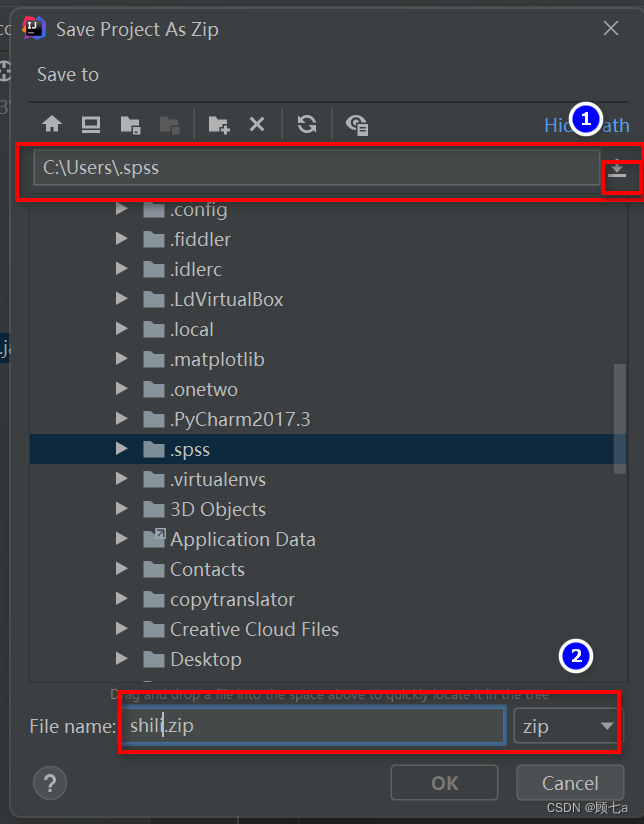Expand the 3D Objects folder arrow
Image resolution: width=644 pixels, height=824 pixels.
(122, 509)
